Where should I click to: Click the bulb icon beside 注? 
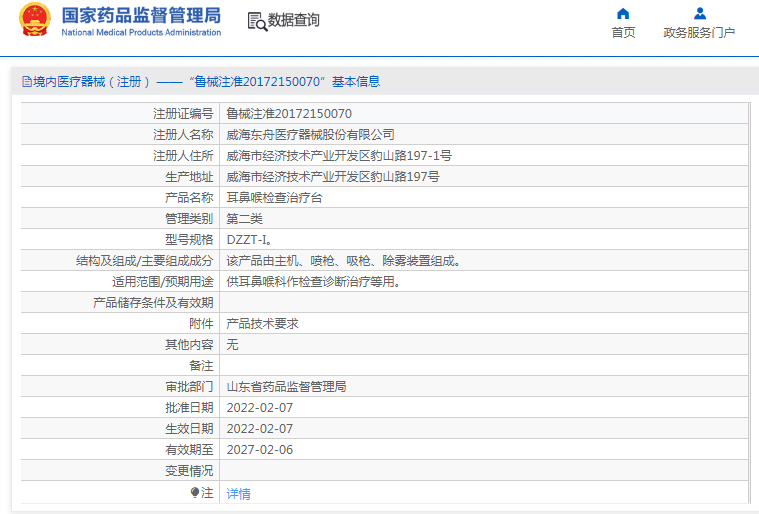point(195,493)
